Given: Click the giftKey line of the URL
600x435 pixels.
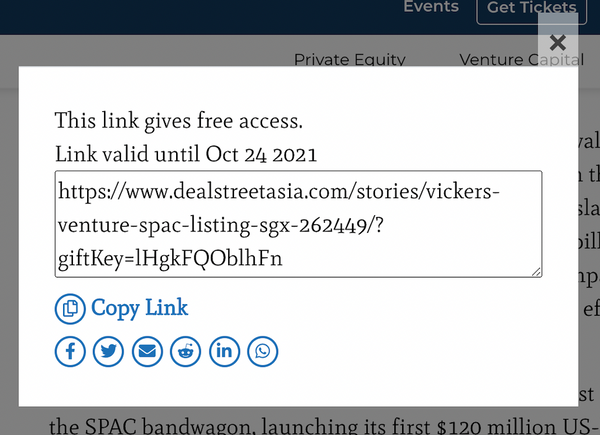Looking at the screenshot, I should pos(170,259).
